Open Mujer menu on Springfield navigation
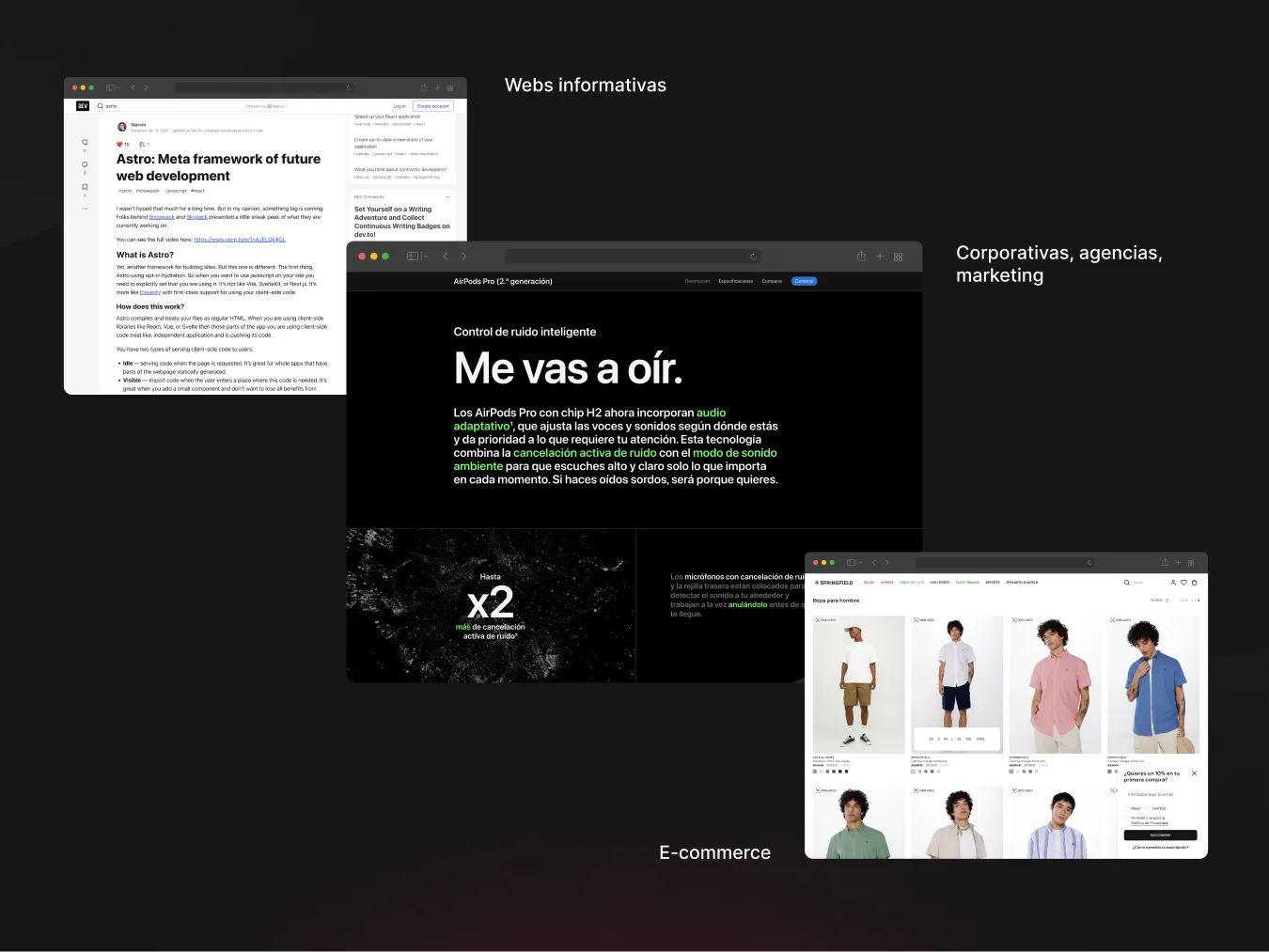 (x=869, y=583)
